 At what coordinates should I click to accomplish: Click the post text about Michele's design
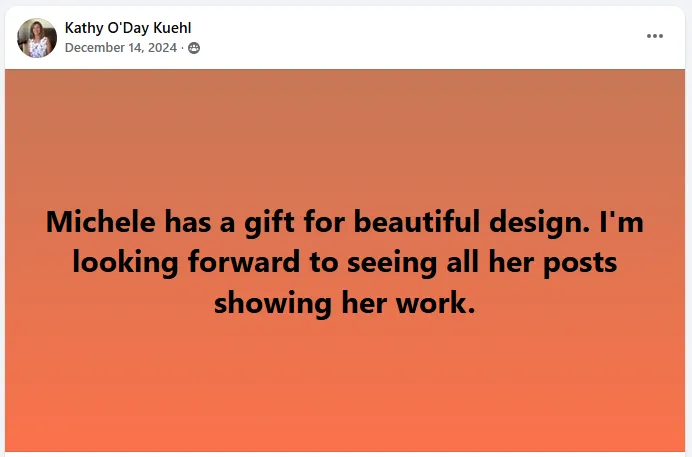tap(346, 261)
